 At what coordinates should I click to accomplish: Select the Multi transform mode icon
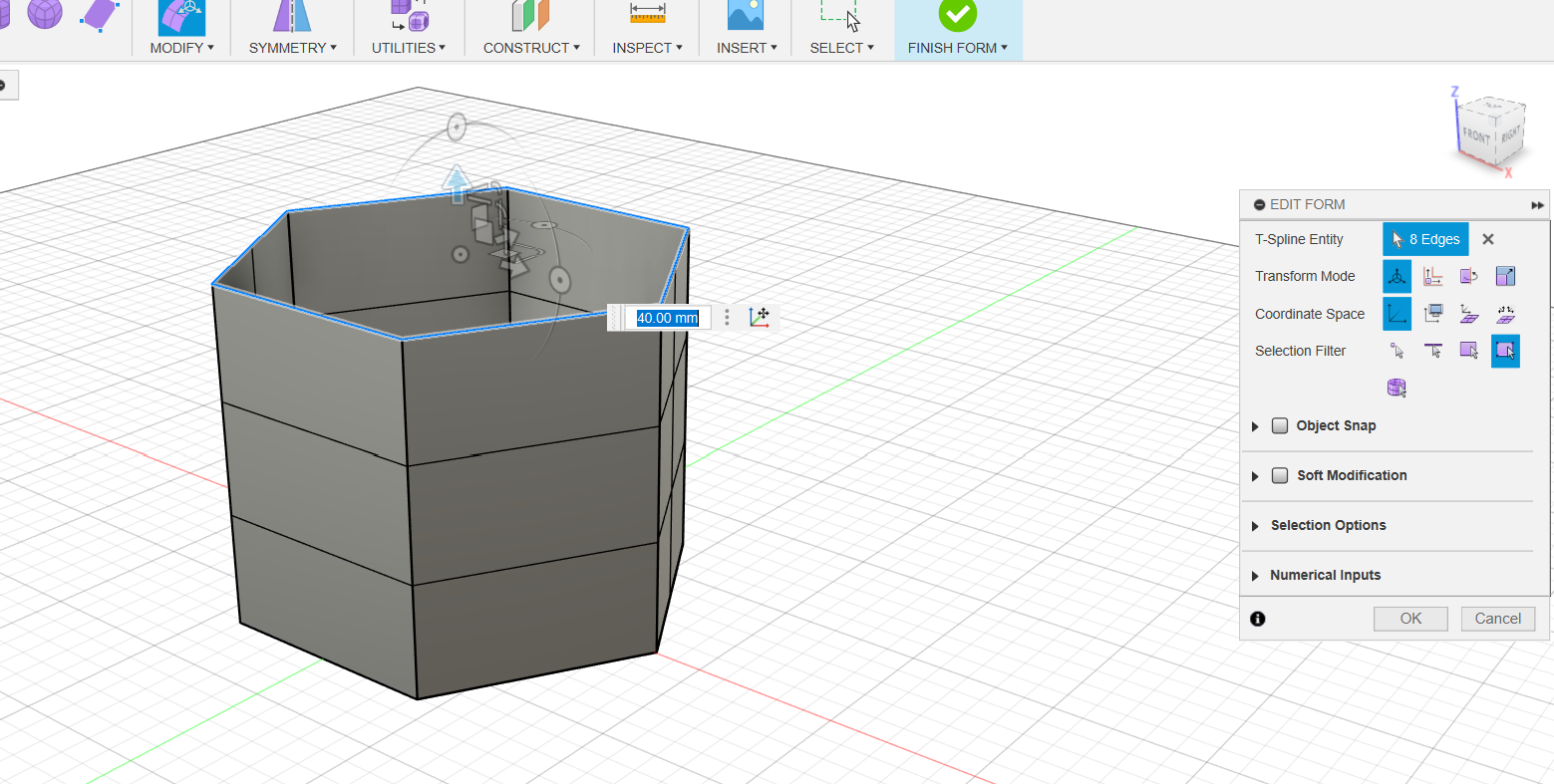pyautogui.click(x=1397, y=276)
